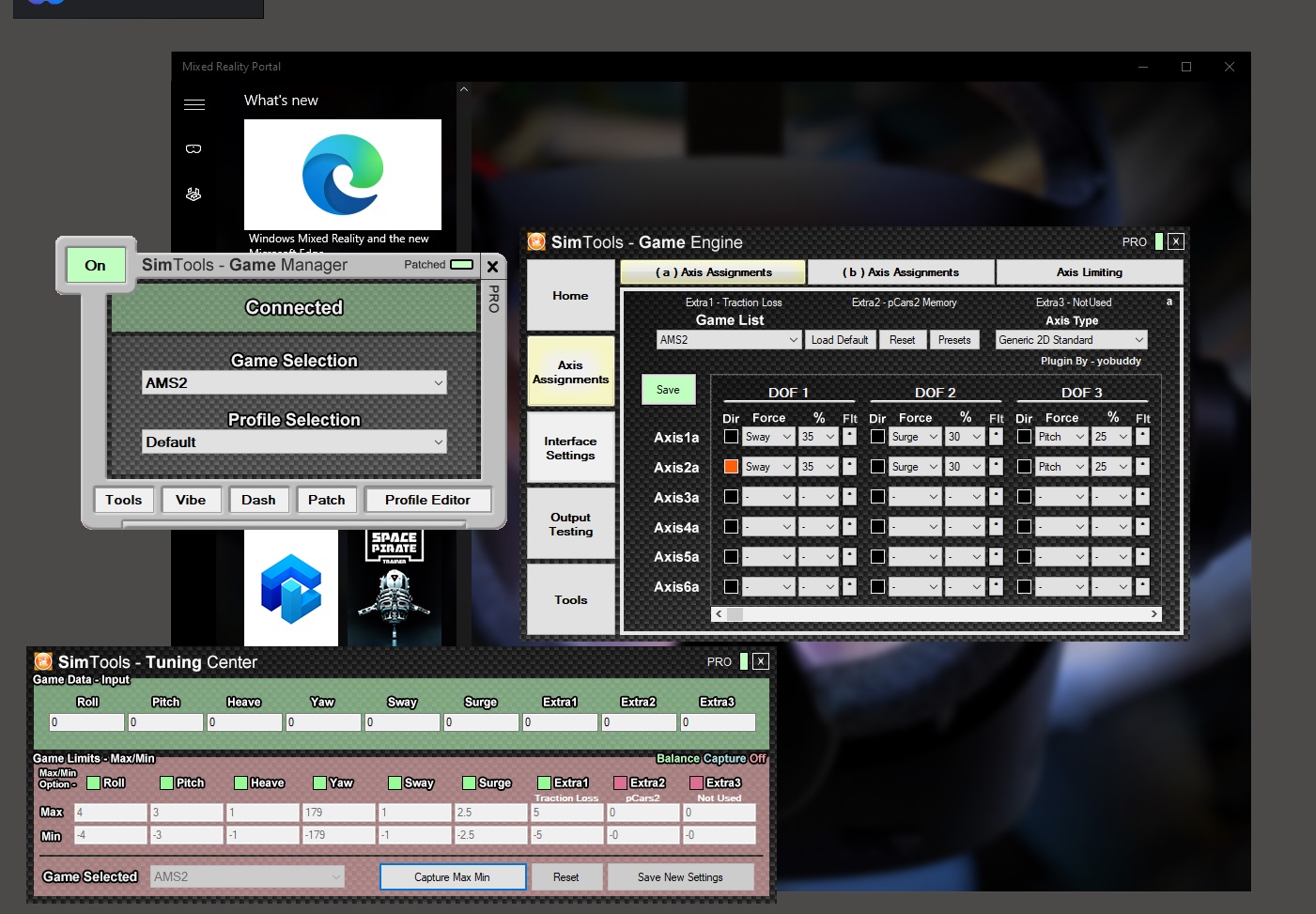Maximize the Mixed Reality Portal window

pos(1186,67)
